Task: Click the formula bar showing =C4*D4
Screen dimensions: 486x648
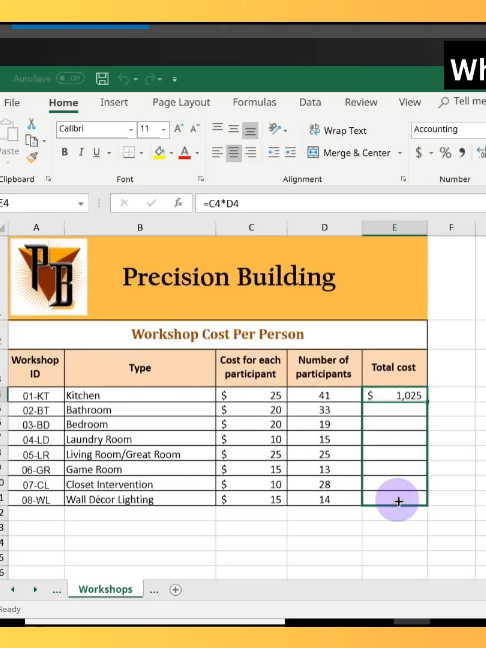Action: [x=341, y=203]
